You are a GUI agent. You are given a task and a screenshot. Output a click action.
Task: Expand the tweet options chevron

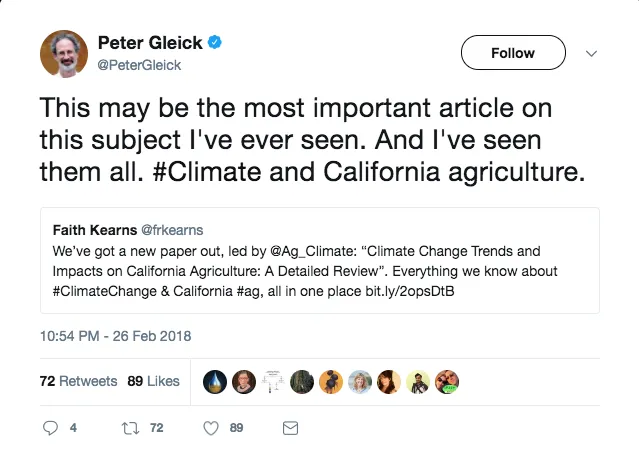tap(590, 53)
